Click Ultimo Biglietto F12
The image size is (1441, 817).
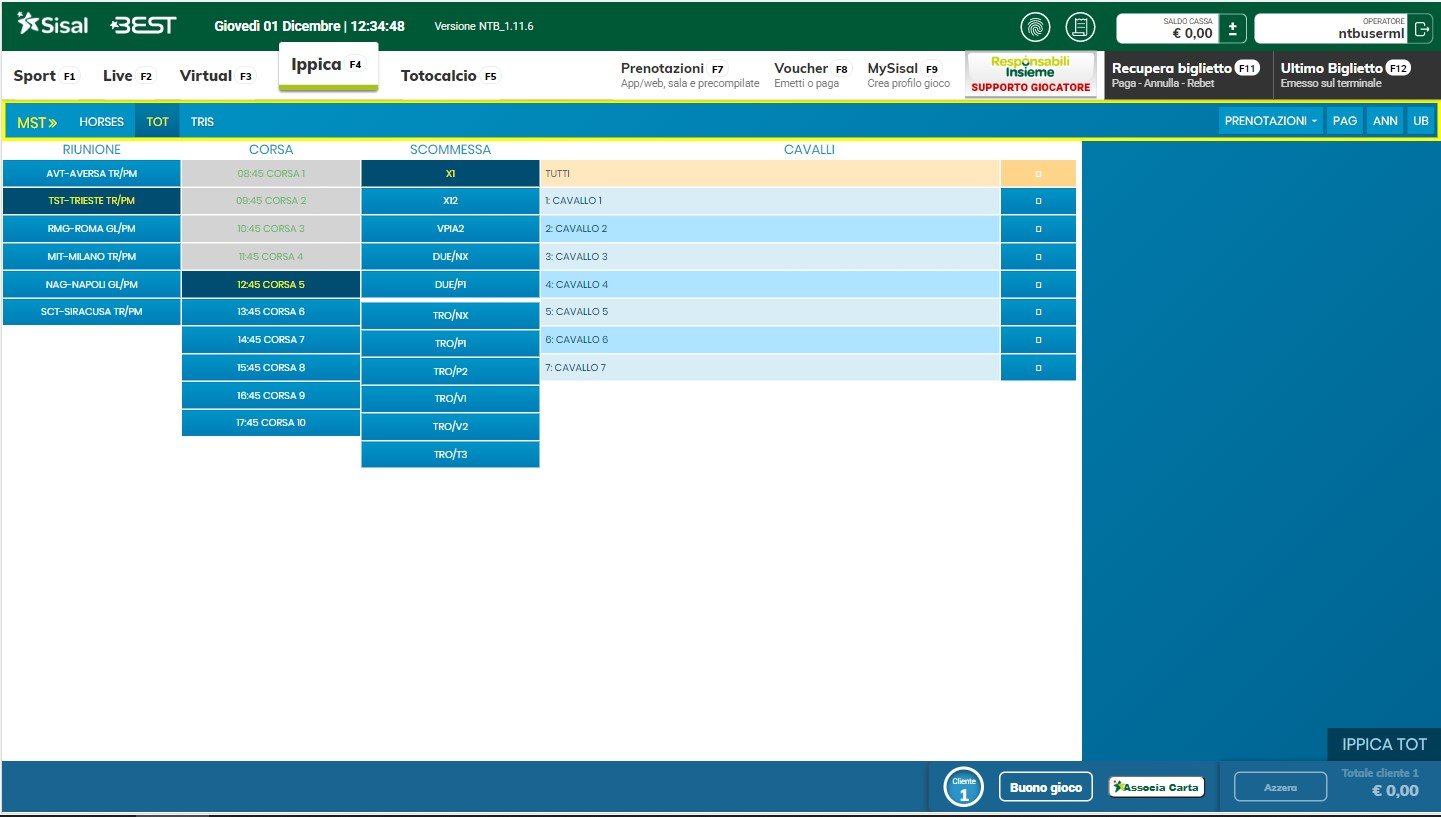click(1357, 75)
